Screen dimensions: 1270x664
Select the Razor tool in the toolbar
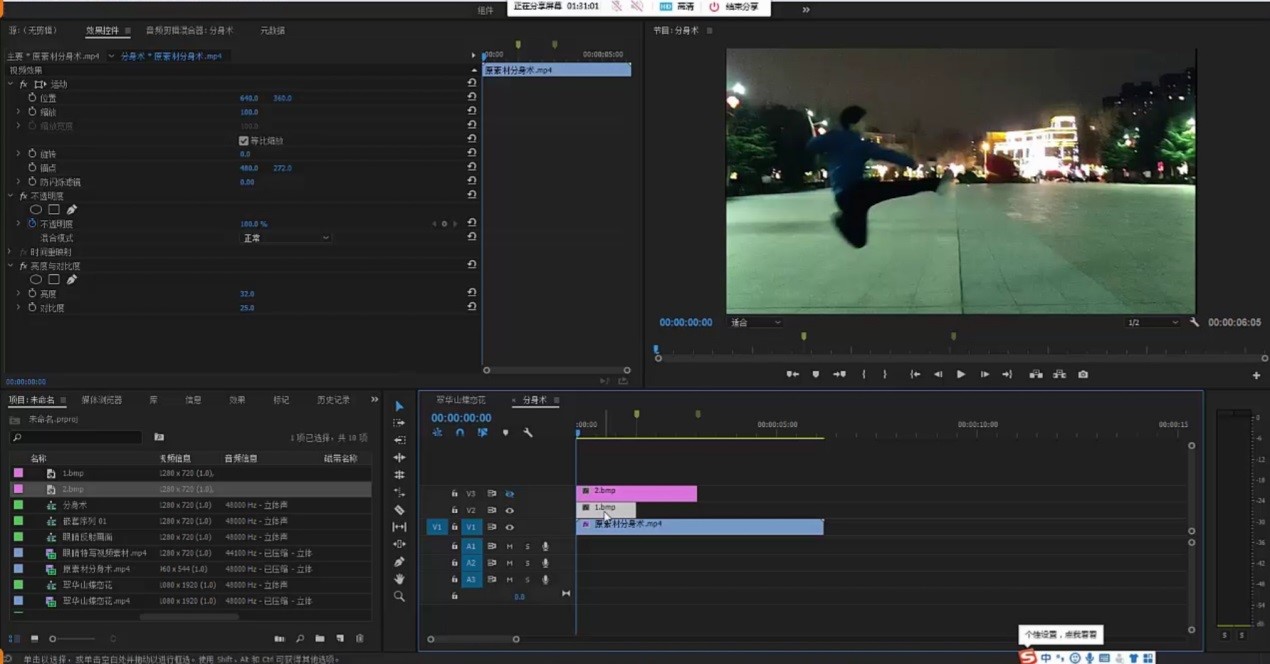pos(399,510)
